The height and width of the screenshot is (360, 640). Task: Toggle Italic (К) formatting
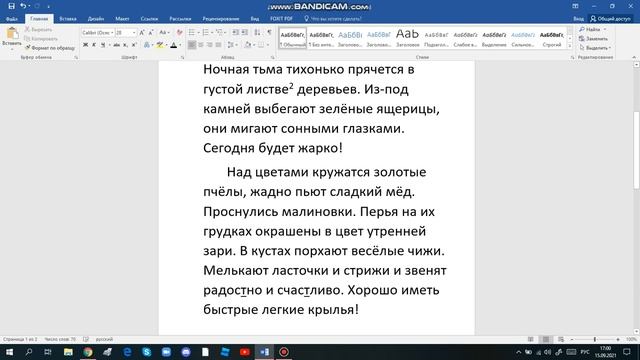coord(94,45)
